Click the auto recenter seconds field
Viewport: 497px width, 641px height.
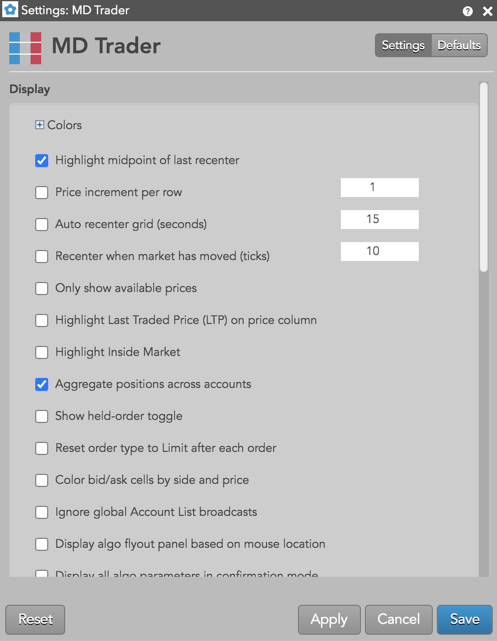coord(380,219)
